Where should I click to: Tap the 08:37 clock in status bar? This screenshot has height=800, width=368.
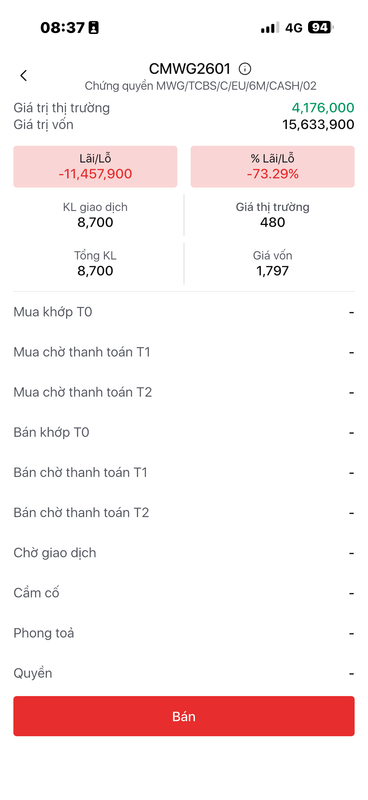(x=62, y=28)
